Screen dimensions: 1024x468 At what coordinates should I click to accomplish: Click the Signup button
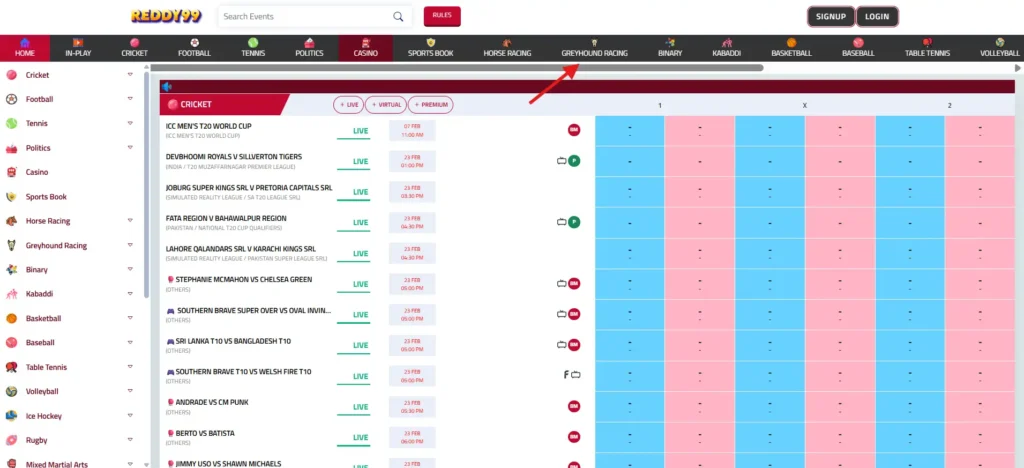(831, 17)
